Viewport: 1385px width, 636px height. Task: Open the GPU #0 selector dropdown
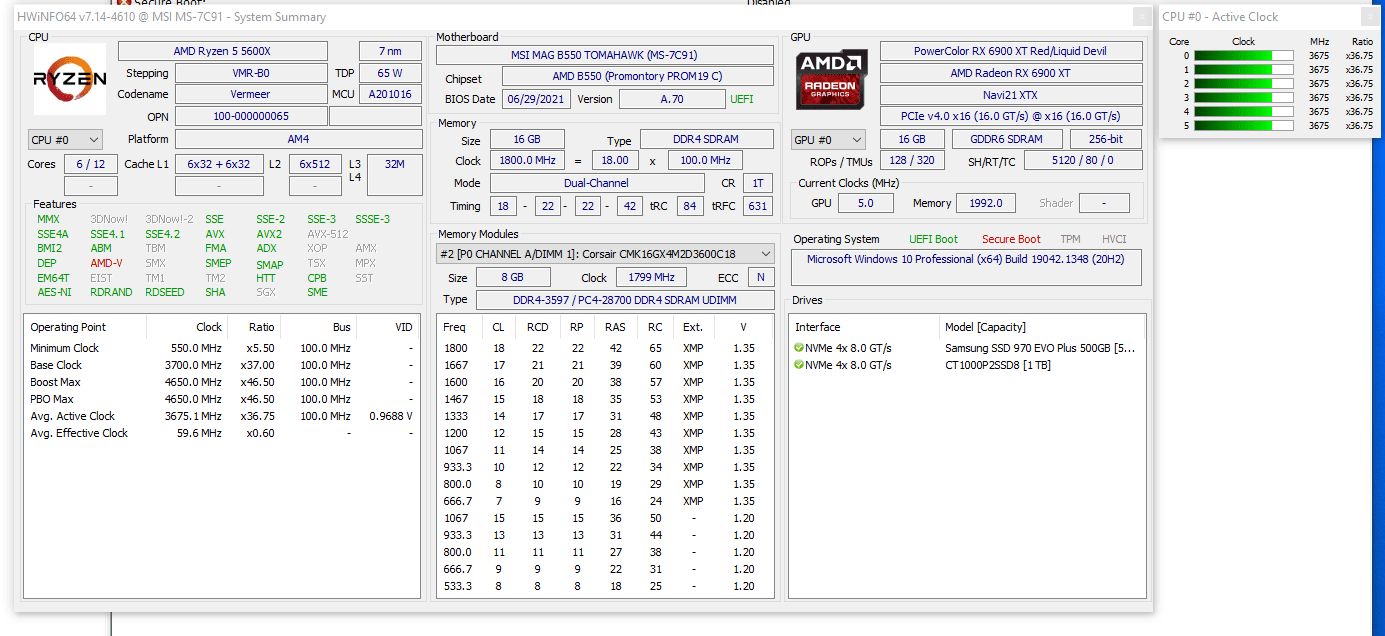pos(828,140)
